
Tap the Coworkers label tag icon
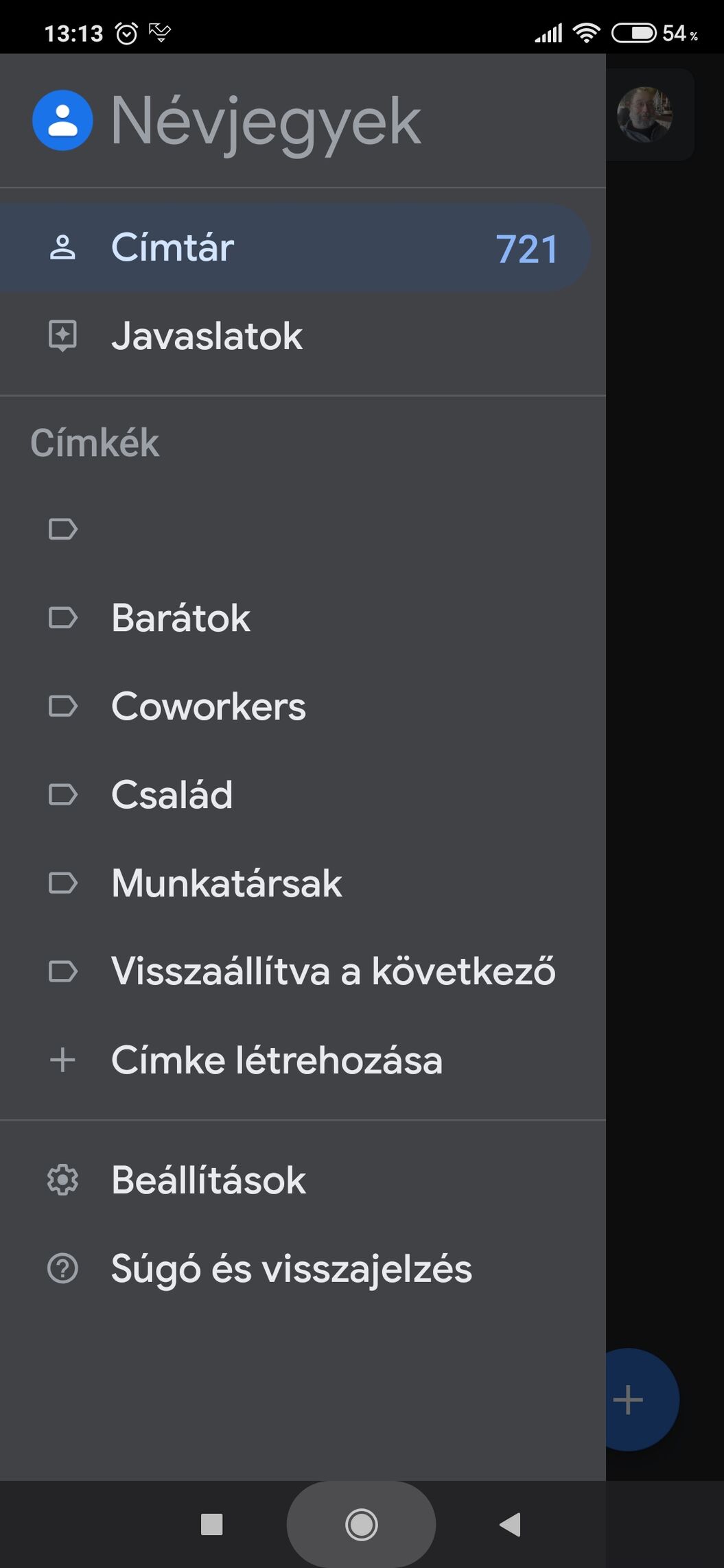(x=62, y=706)
